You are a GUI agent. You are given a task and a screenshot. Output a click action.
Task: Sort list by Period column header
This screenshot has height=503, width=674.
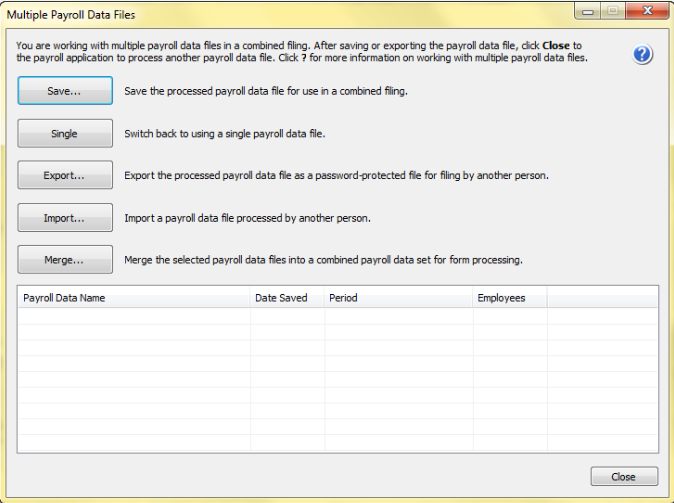[x=398, y=298]
